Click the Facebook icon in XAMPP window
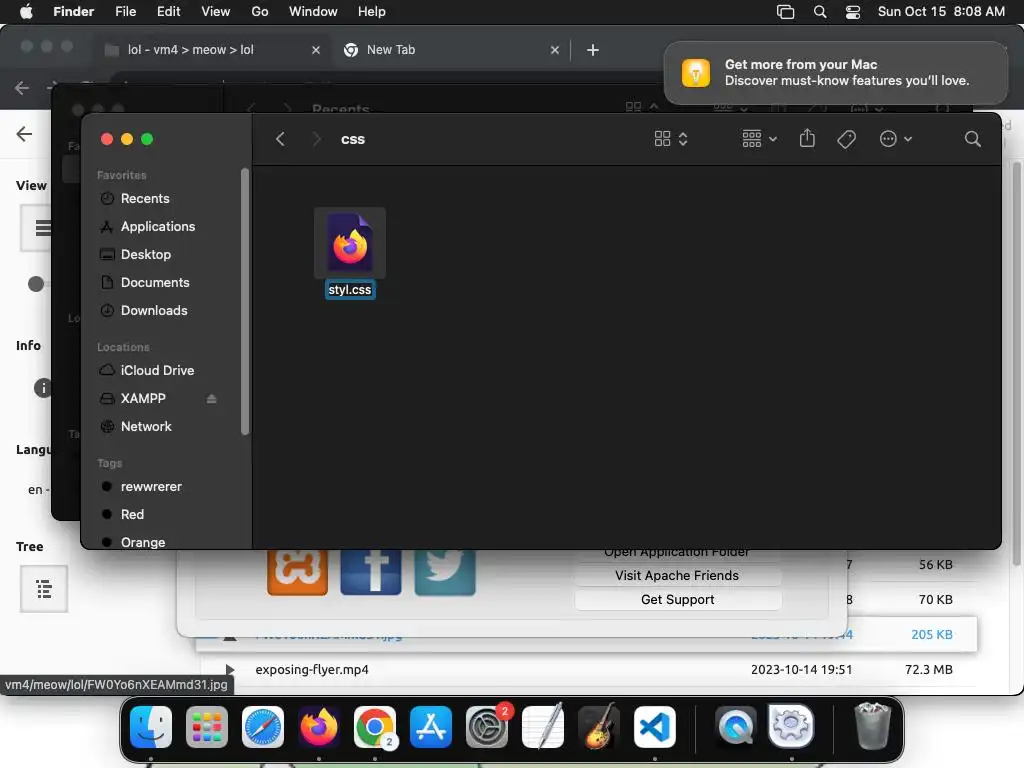This screenshot has width=1024, height=768. pos(371,571)
